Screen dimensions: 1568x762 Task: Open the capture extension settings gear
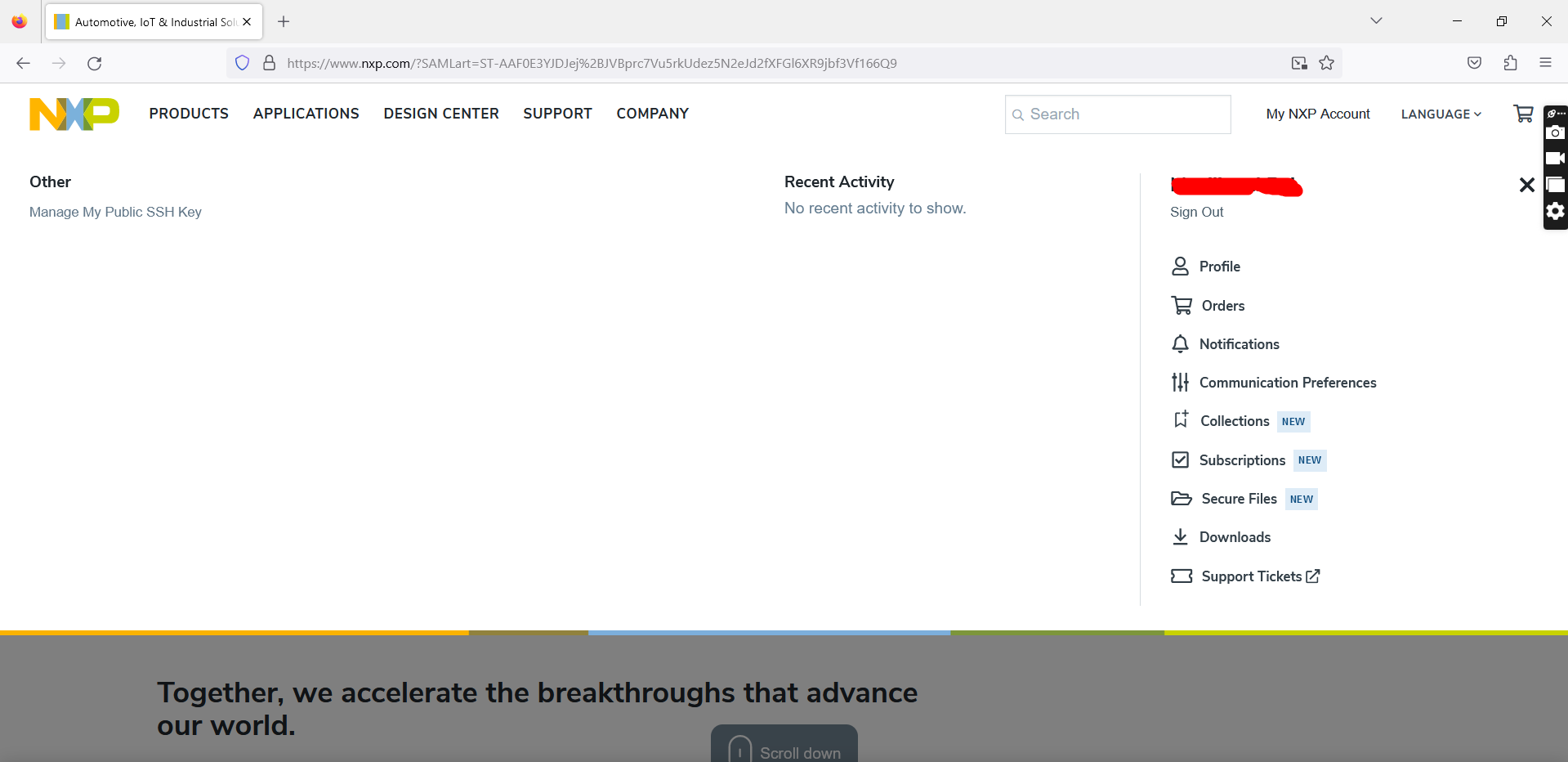tap(1556, 211)
